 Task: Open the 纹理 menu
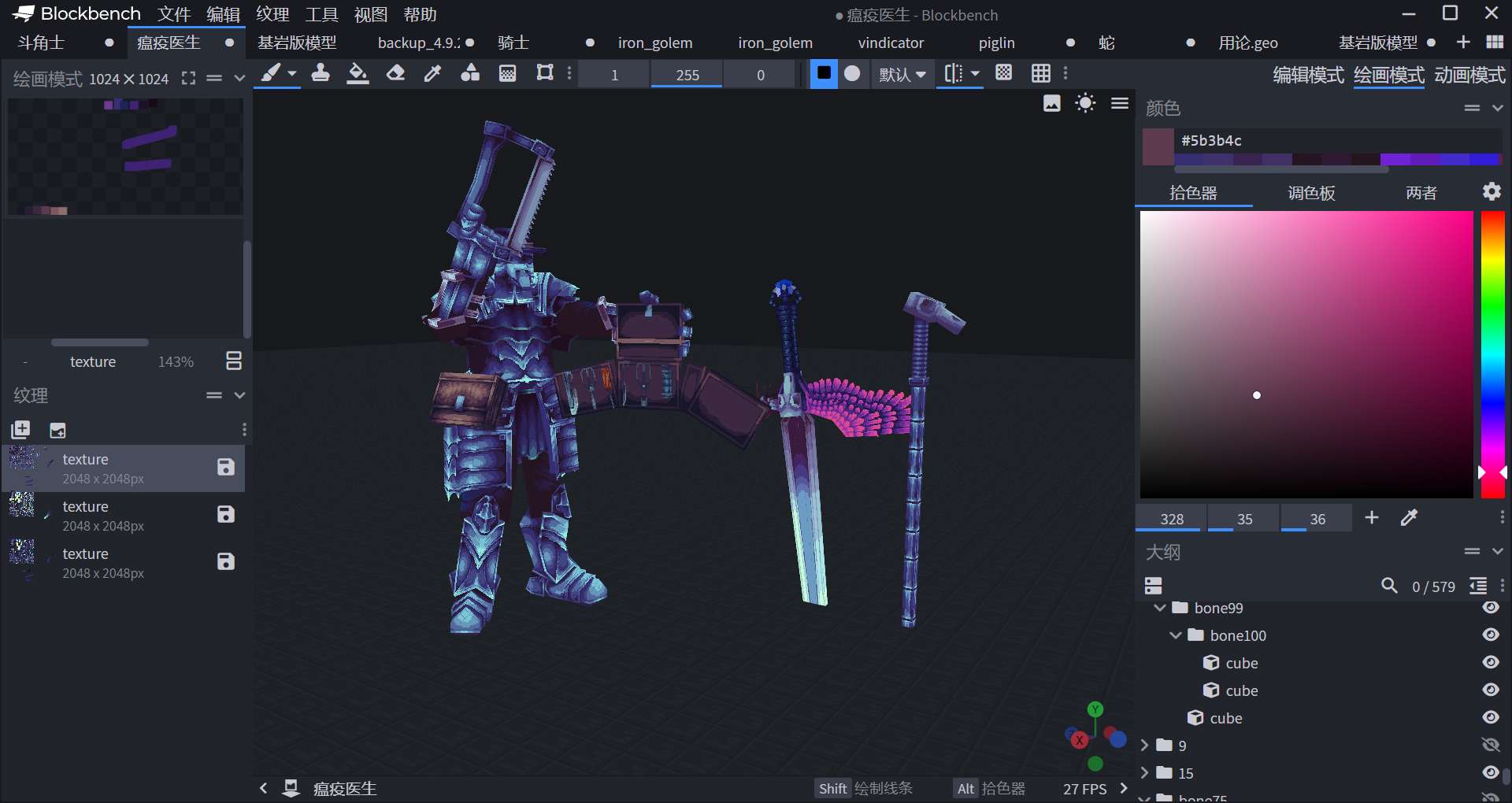(272, 14)
